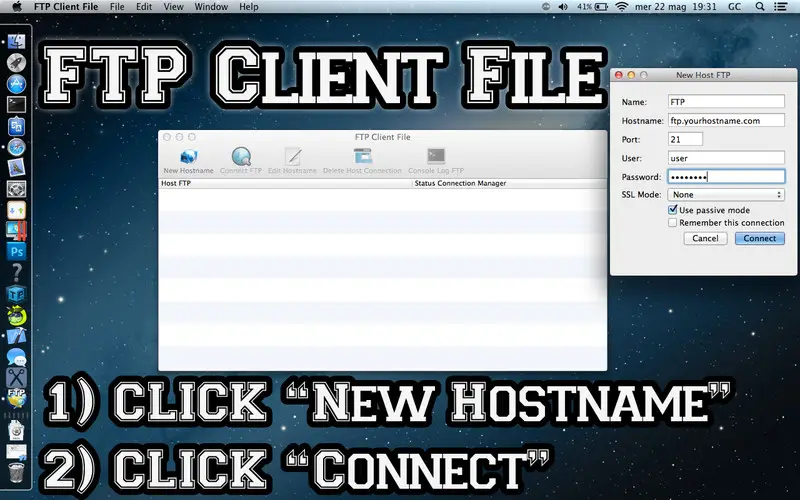Open the App Store dock icon
Screen dimensions: 800x500
[16, 84]
